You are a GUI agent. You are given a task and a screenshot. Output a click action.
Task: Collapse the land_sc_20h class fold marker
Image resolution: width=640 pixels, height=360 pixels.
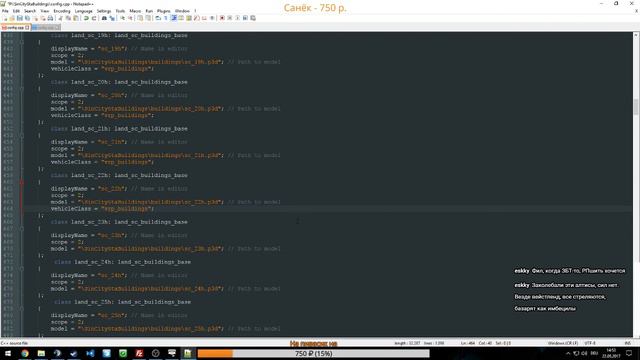coord(22,89)
